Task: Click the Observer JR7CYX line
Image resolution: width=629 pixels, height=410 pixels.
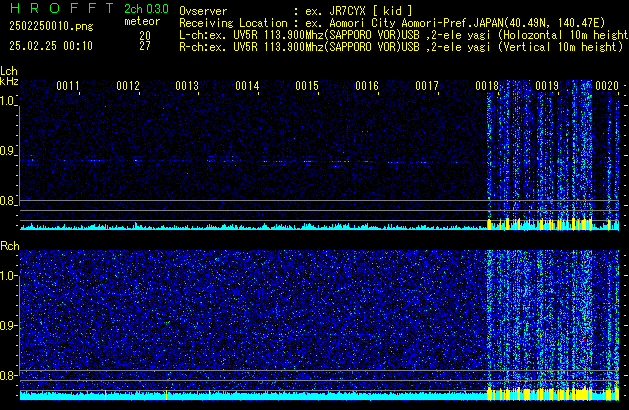Action: coord(296,11)
